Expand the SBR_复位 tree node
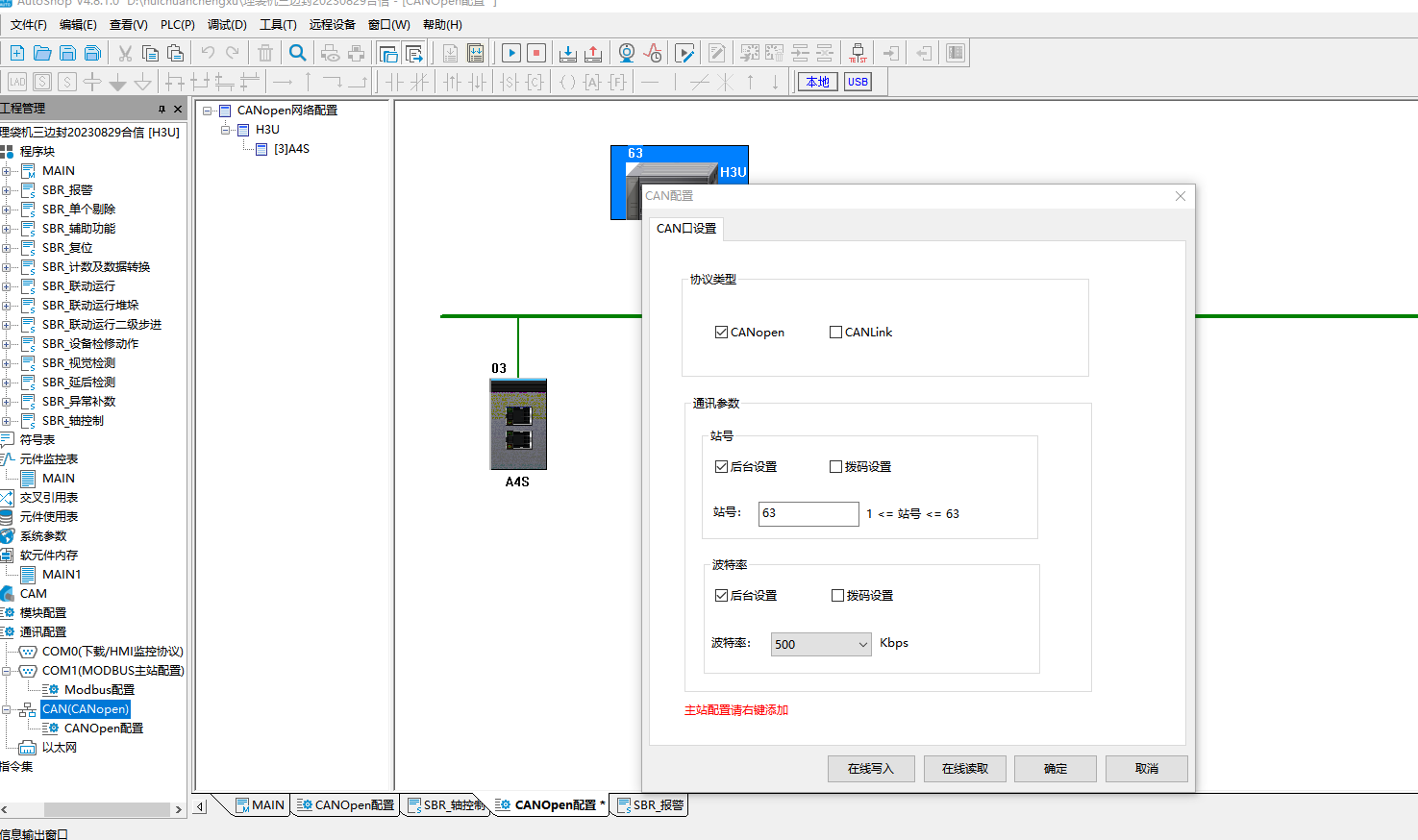Screen dimensions: 1418x840 point(6,248)
